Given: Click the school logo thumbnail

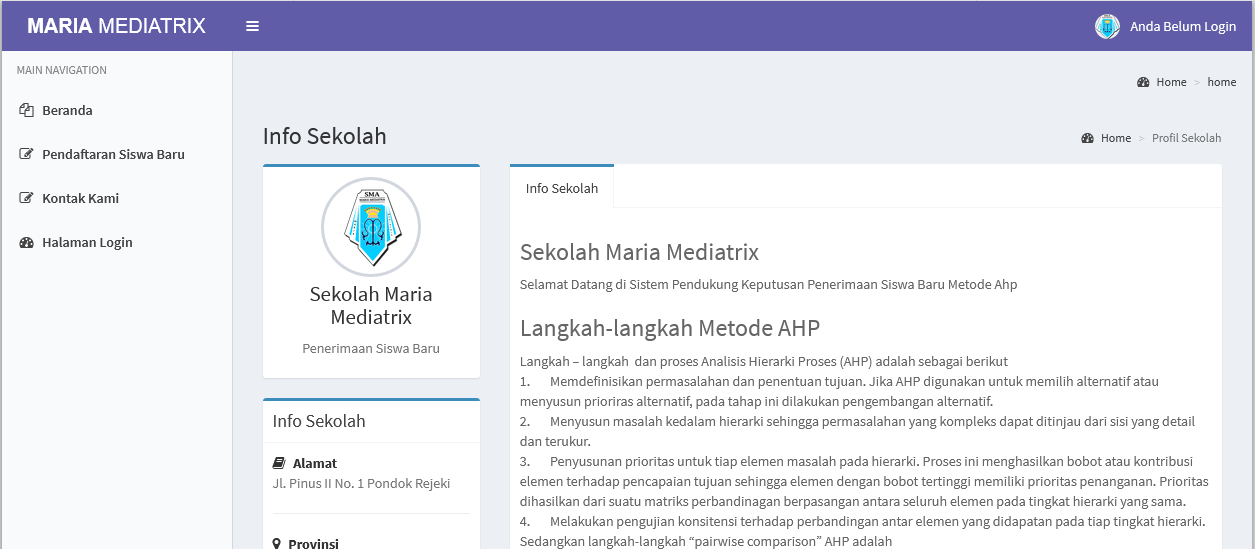Looking at the screenshot, I should pyautogui.click(x=371, y=227).
